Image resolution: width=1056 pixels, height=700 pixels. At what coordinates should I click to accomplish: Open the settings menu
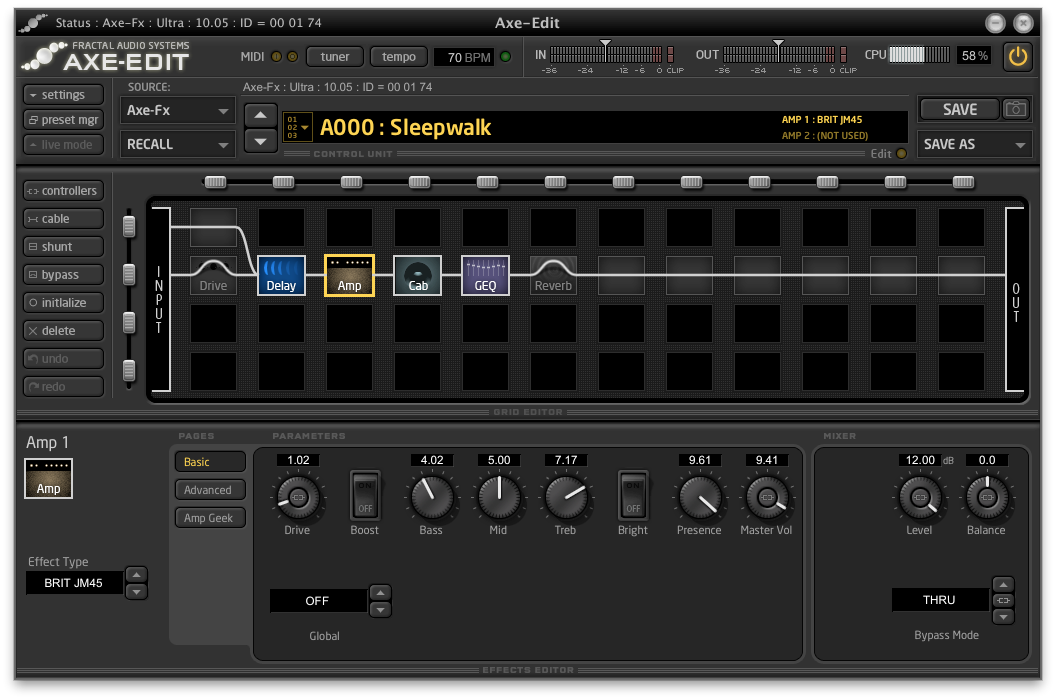(63, 94)
